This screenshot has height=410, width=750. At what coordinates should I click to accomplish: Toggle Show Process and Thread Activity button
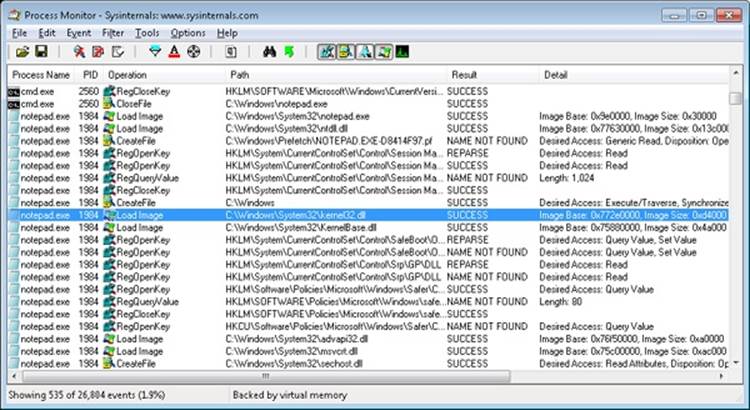[x=384, y=52]
